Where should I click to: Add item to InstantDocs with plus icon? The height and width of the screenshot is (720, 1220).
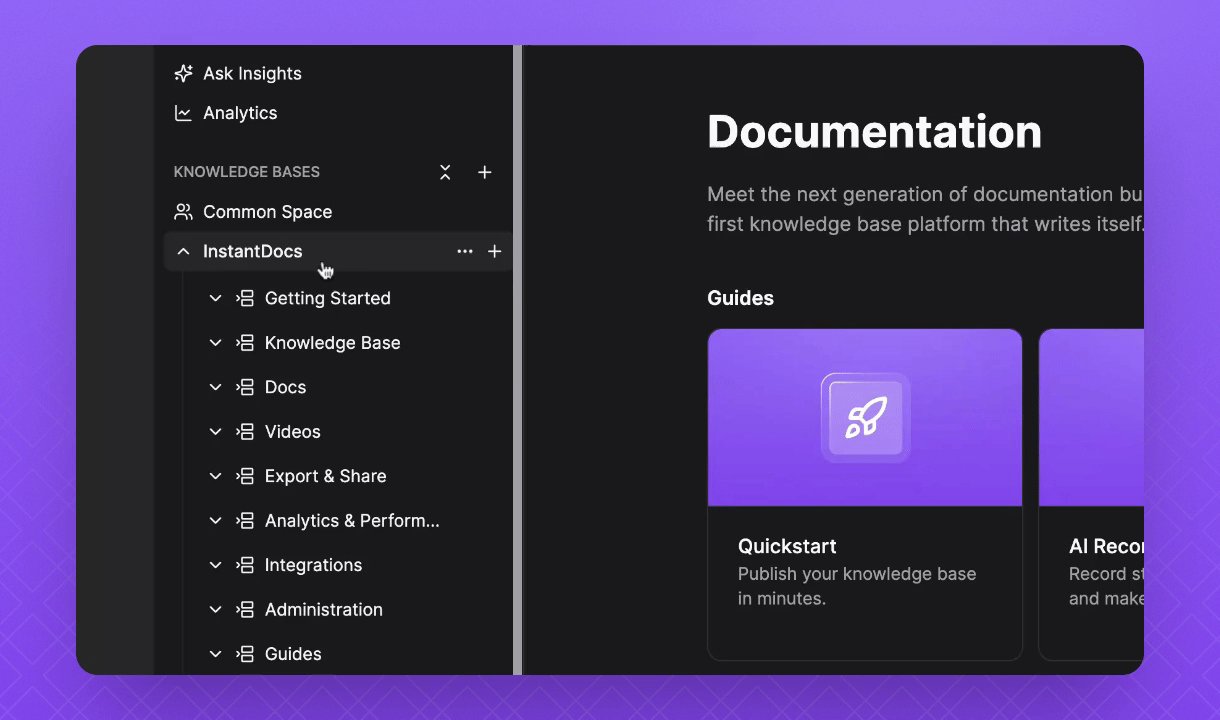[x=494, y=251]
